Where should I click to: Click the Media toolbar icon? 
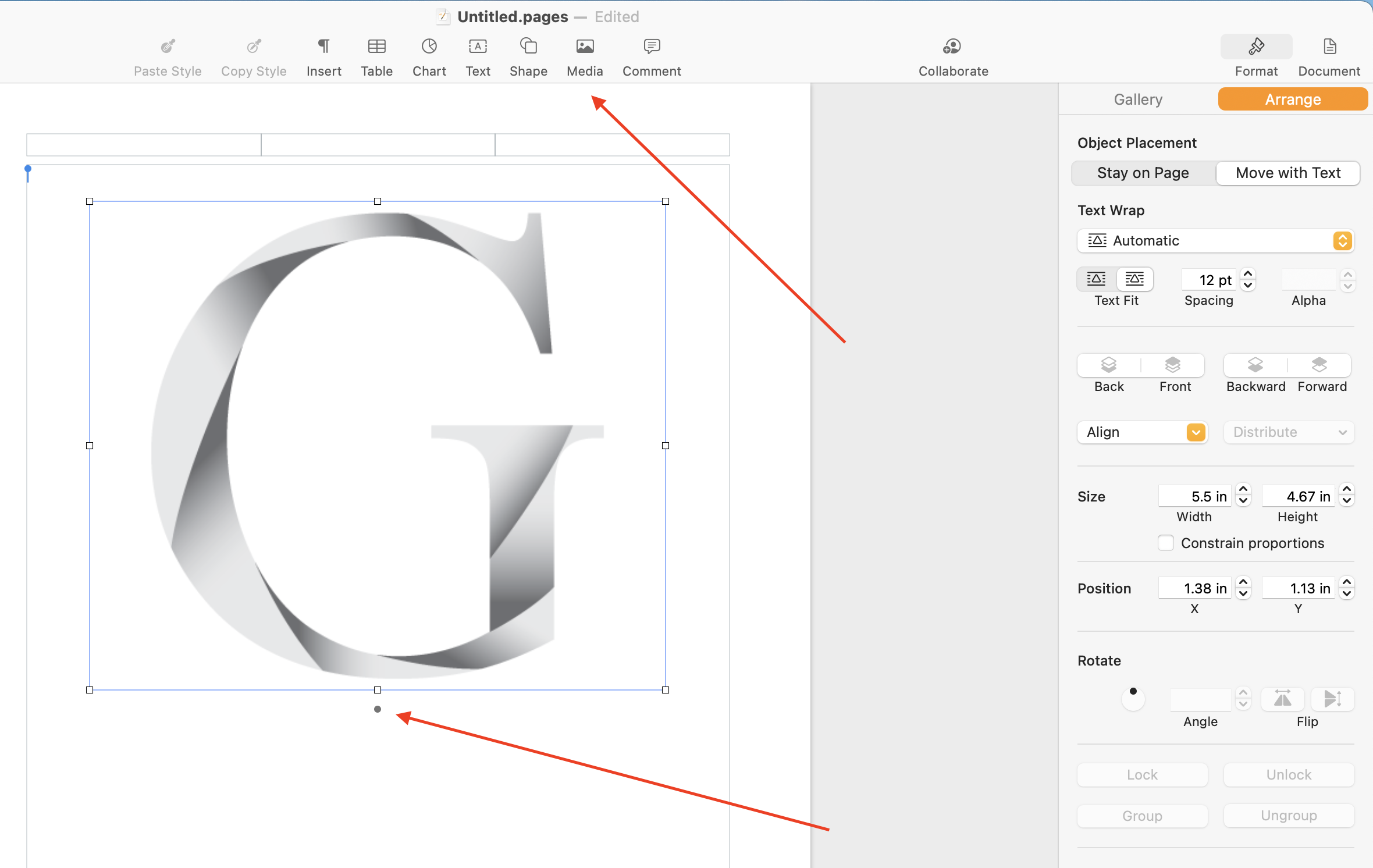point(585,47)
